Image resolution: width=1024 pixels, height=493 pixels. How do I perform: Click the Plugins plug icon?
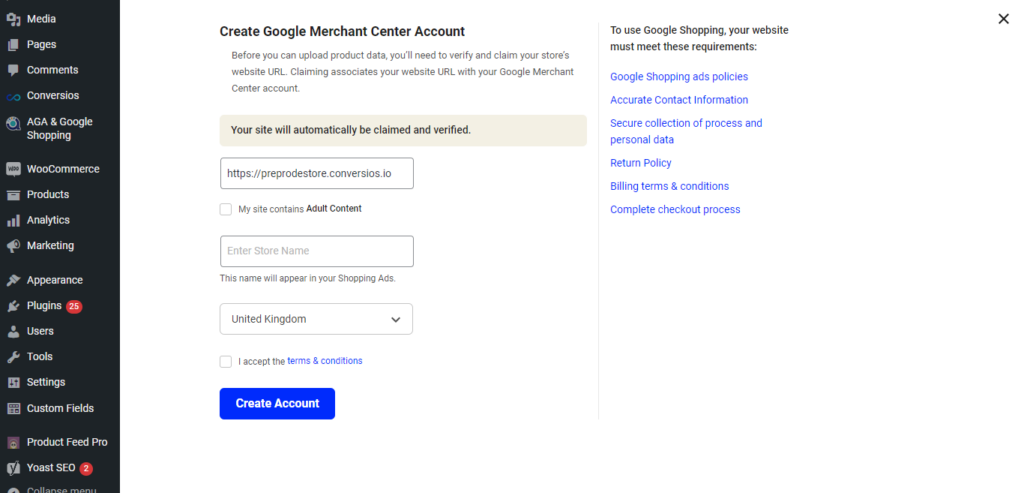click(13, 306)
